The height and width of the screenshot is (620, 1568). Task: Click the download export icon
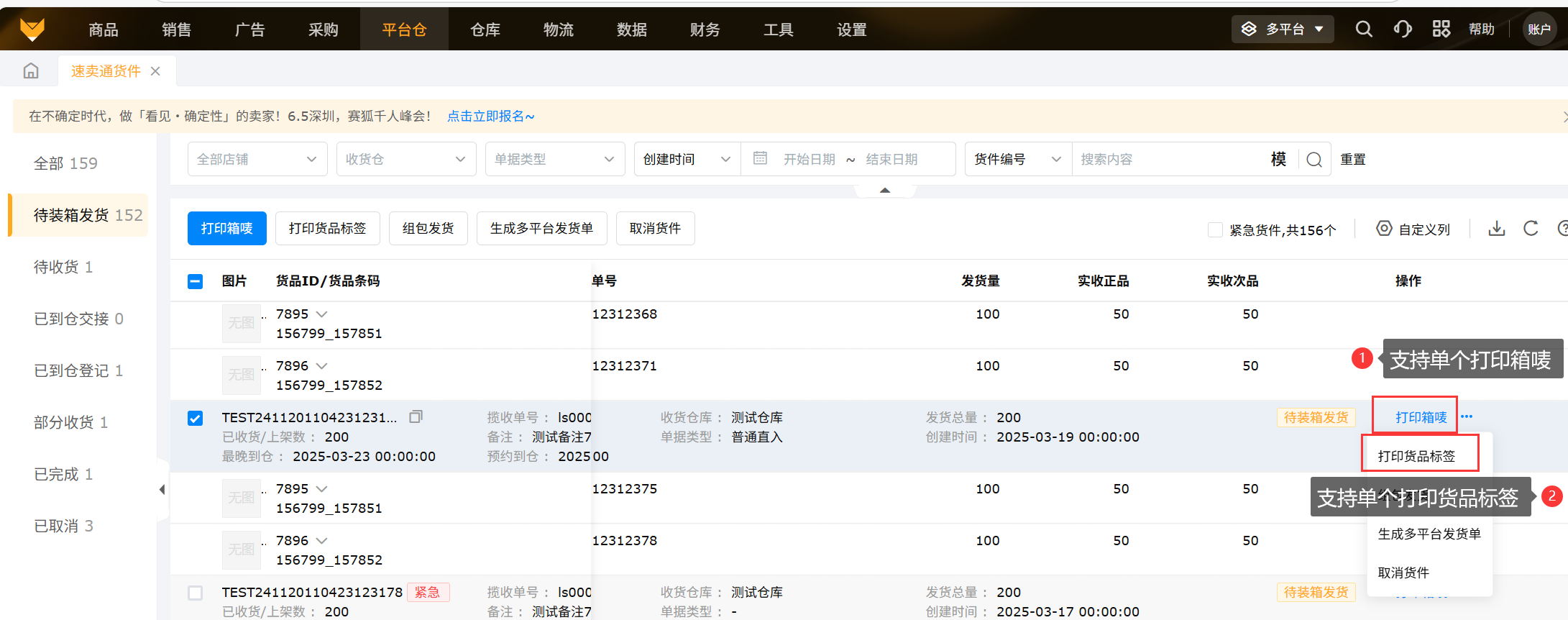click(x=1496, y=229)
